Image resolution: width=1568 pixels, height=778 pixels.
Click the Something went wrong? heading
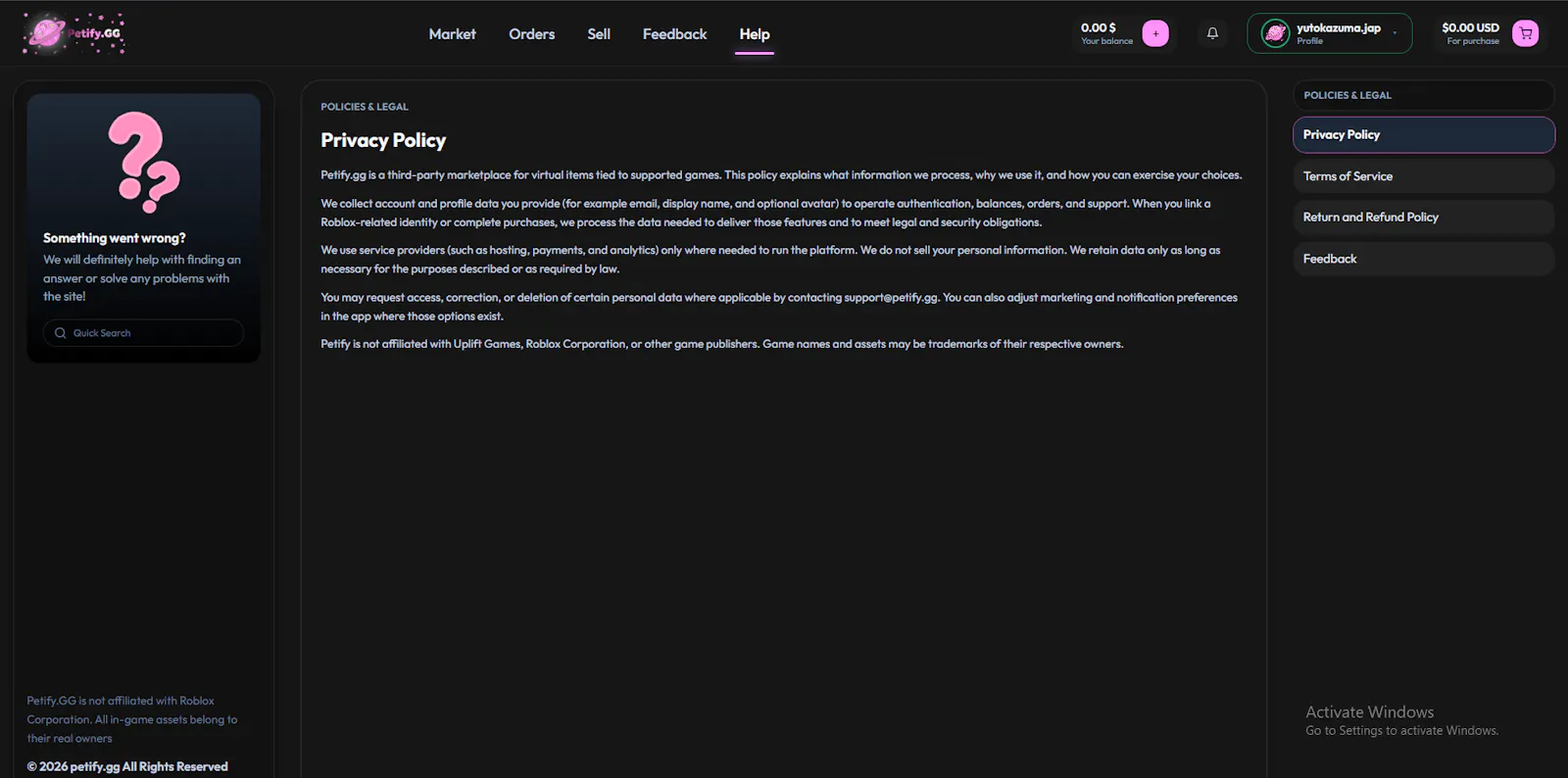[x=115, y=238]
